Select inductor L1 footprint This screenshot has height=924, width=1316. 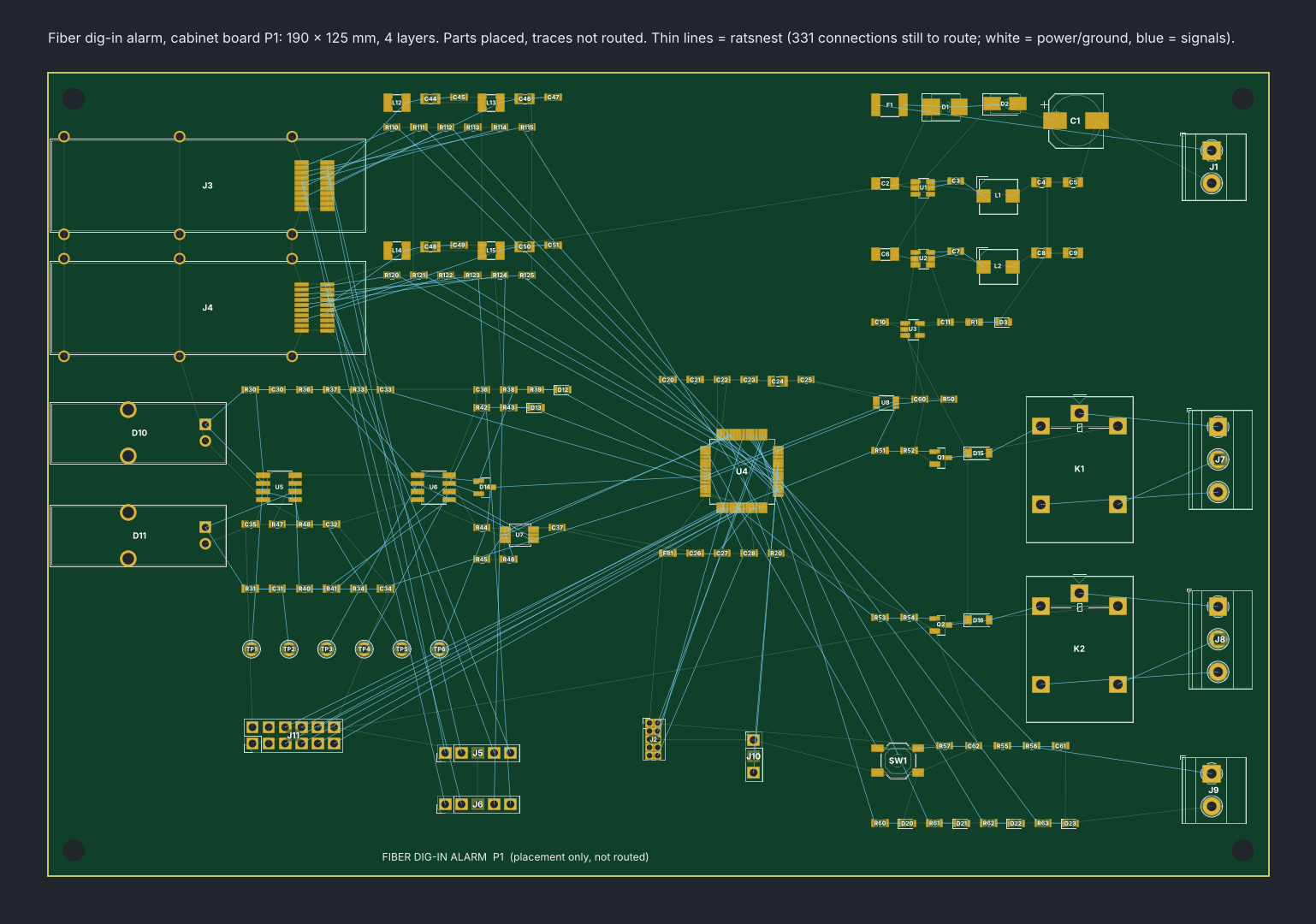(998, 196)
